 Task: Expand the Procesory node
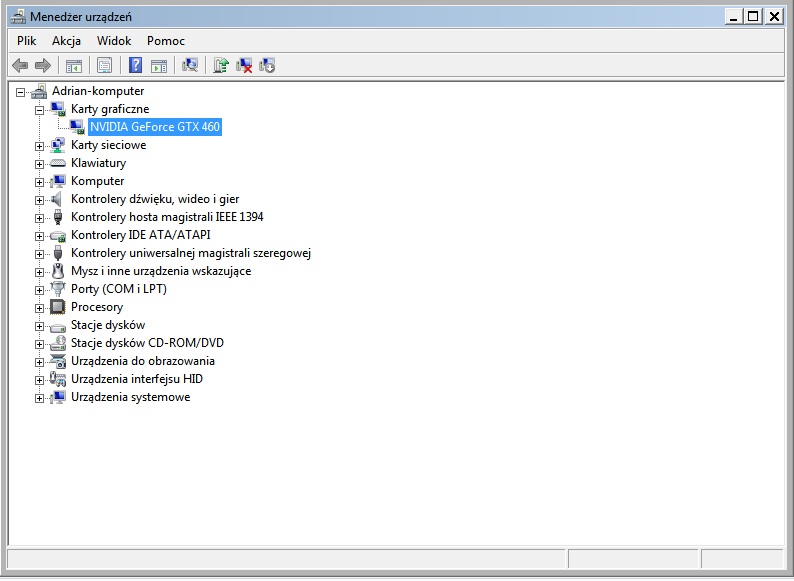(x=39, y=308)
